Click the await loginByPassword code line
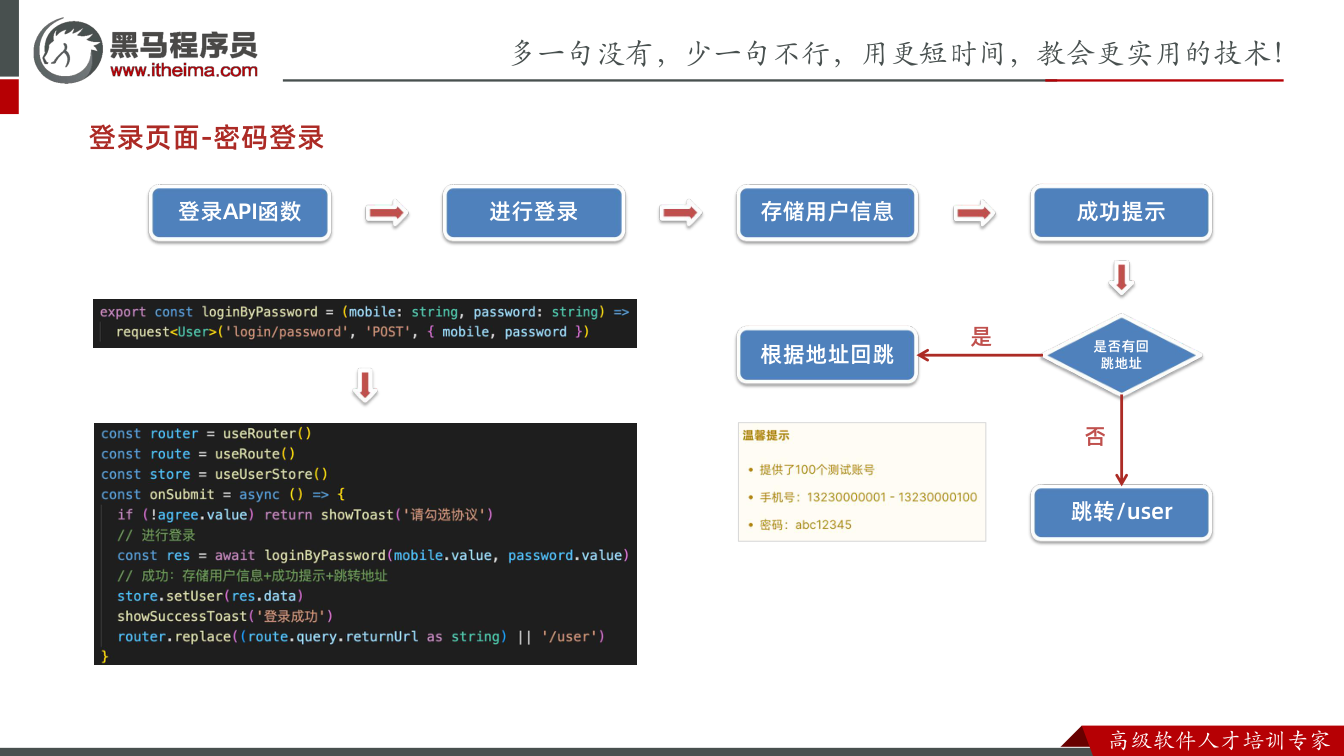Image resolution: width=1344 pixels, height=756 pixels. 372,555
